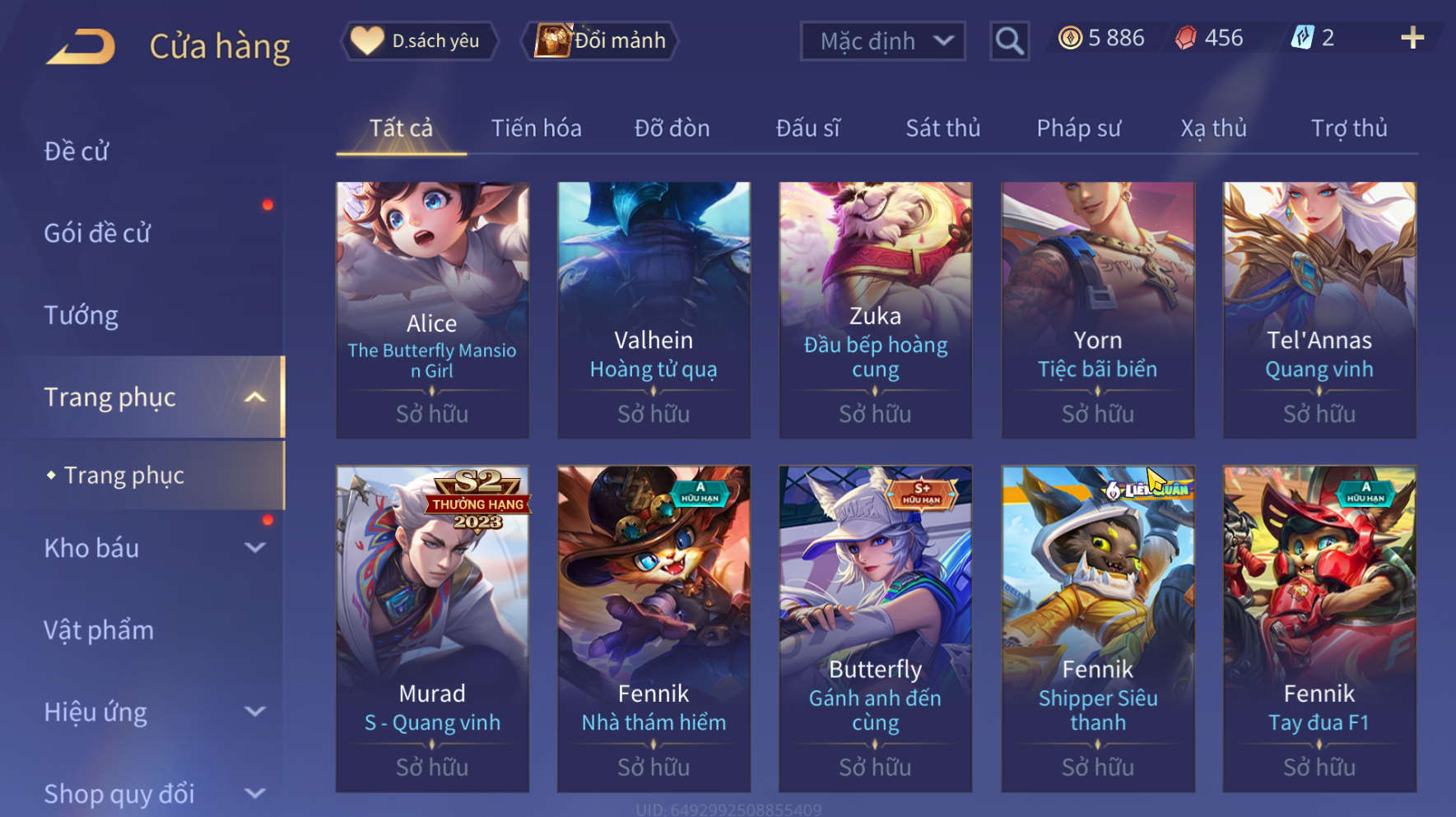Screen dimensions: 1456x817
Task: Expand the Hiệu ứng sidebar section
Action: 255,712
